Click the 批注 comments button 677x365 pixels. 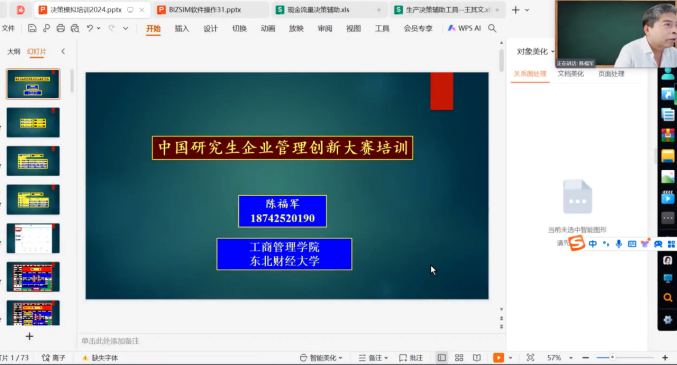(411, 358)
